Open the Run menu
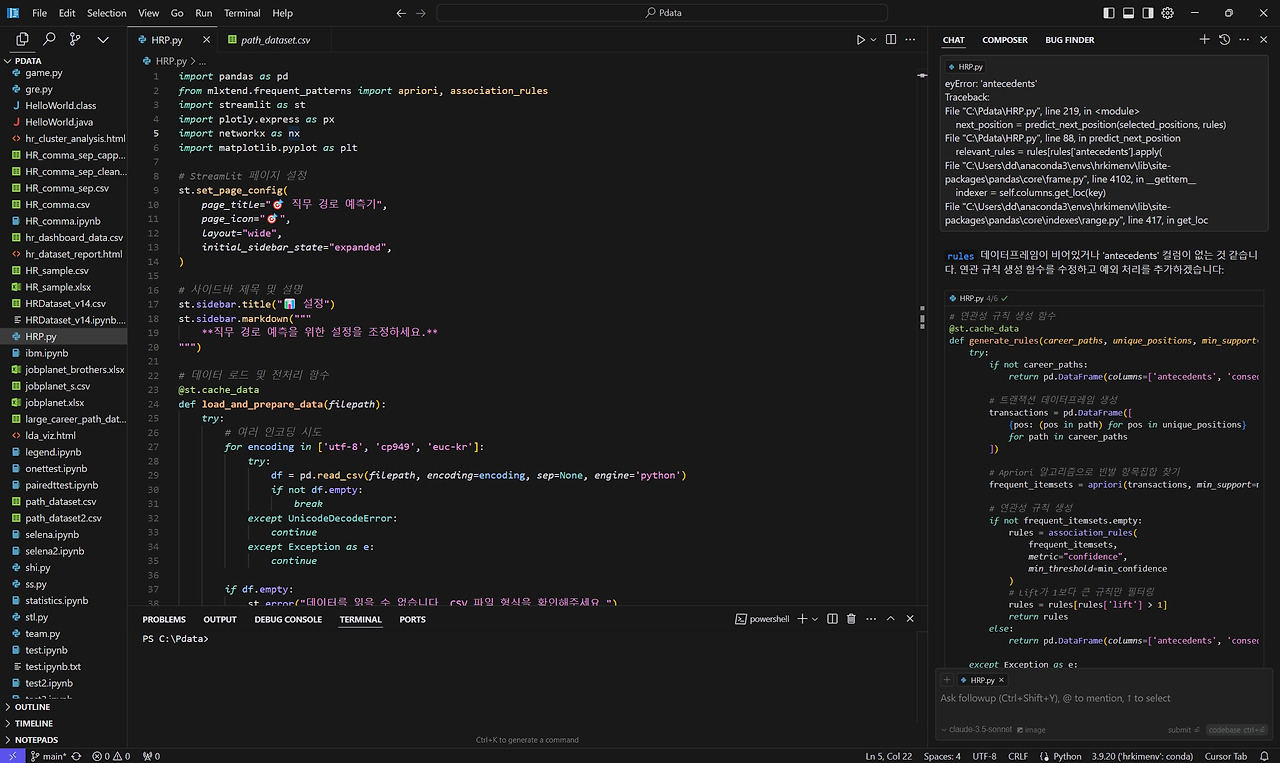Screen dimensions: 1280x763 click(x=204, y=13)
